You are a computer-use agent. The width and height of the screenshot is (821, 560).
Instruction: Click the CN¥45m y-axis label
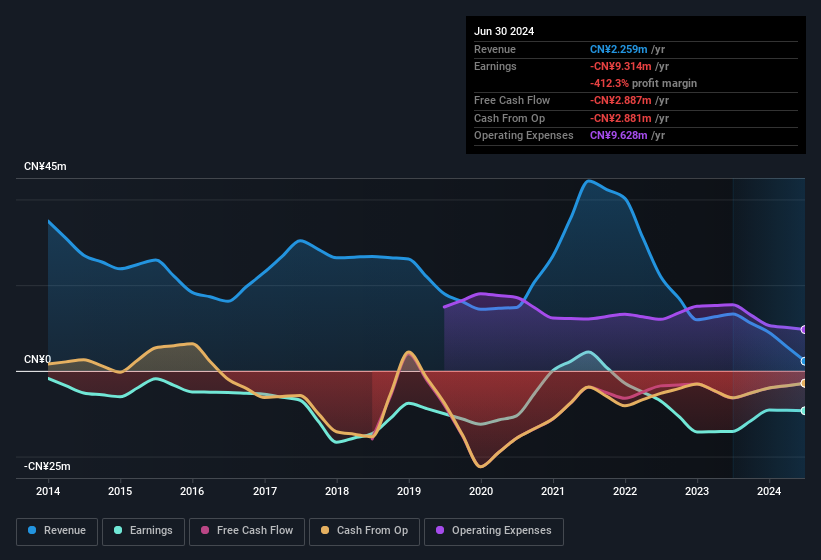[x=45, y=166]
